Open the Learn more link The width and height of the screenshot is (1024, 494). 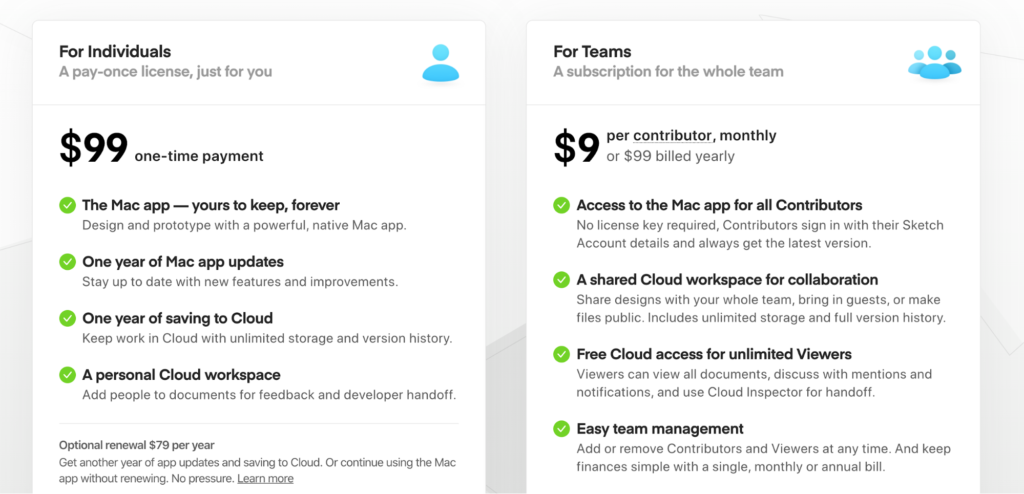click(x=265, y=479)
